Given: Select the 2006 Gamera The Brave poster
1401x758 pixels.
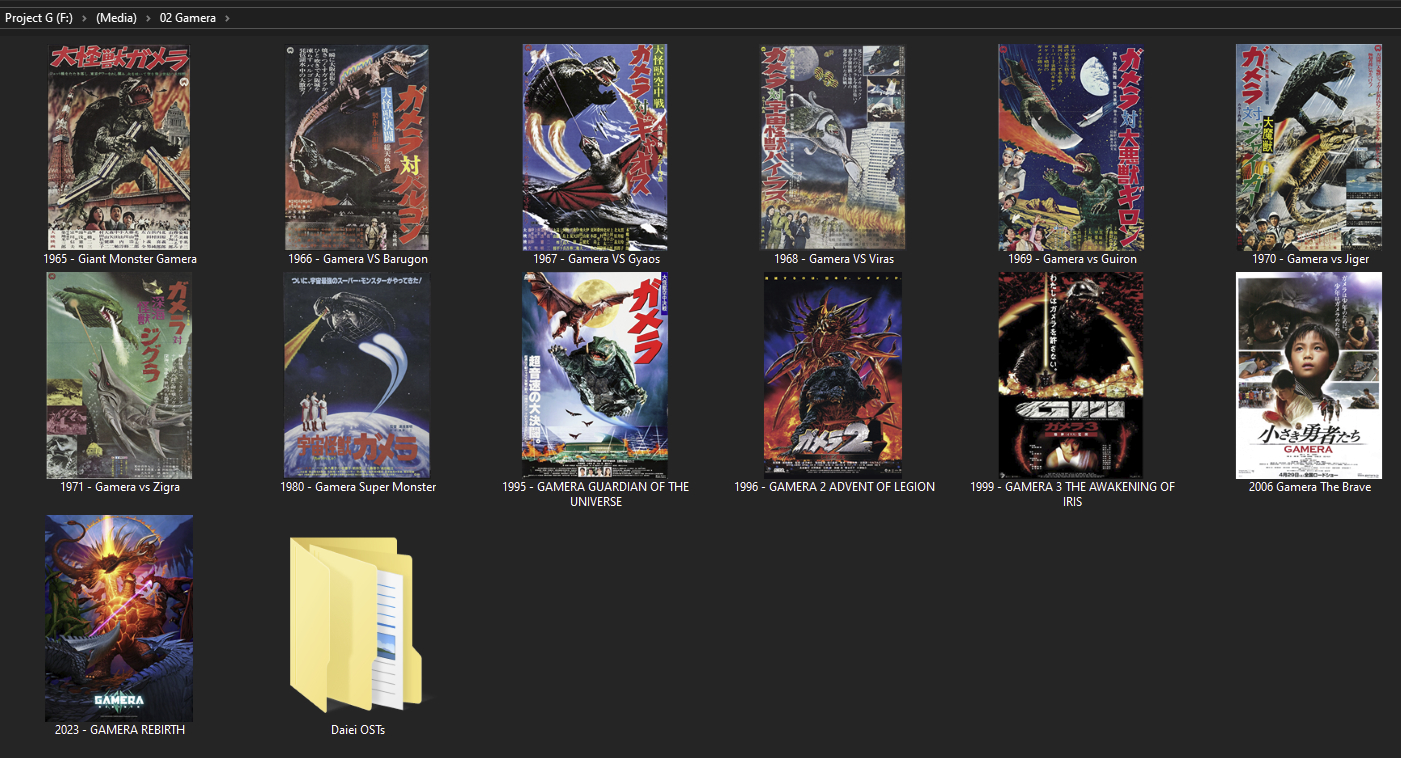Looking at the screenshot, I should click(x=1309, y=375).
